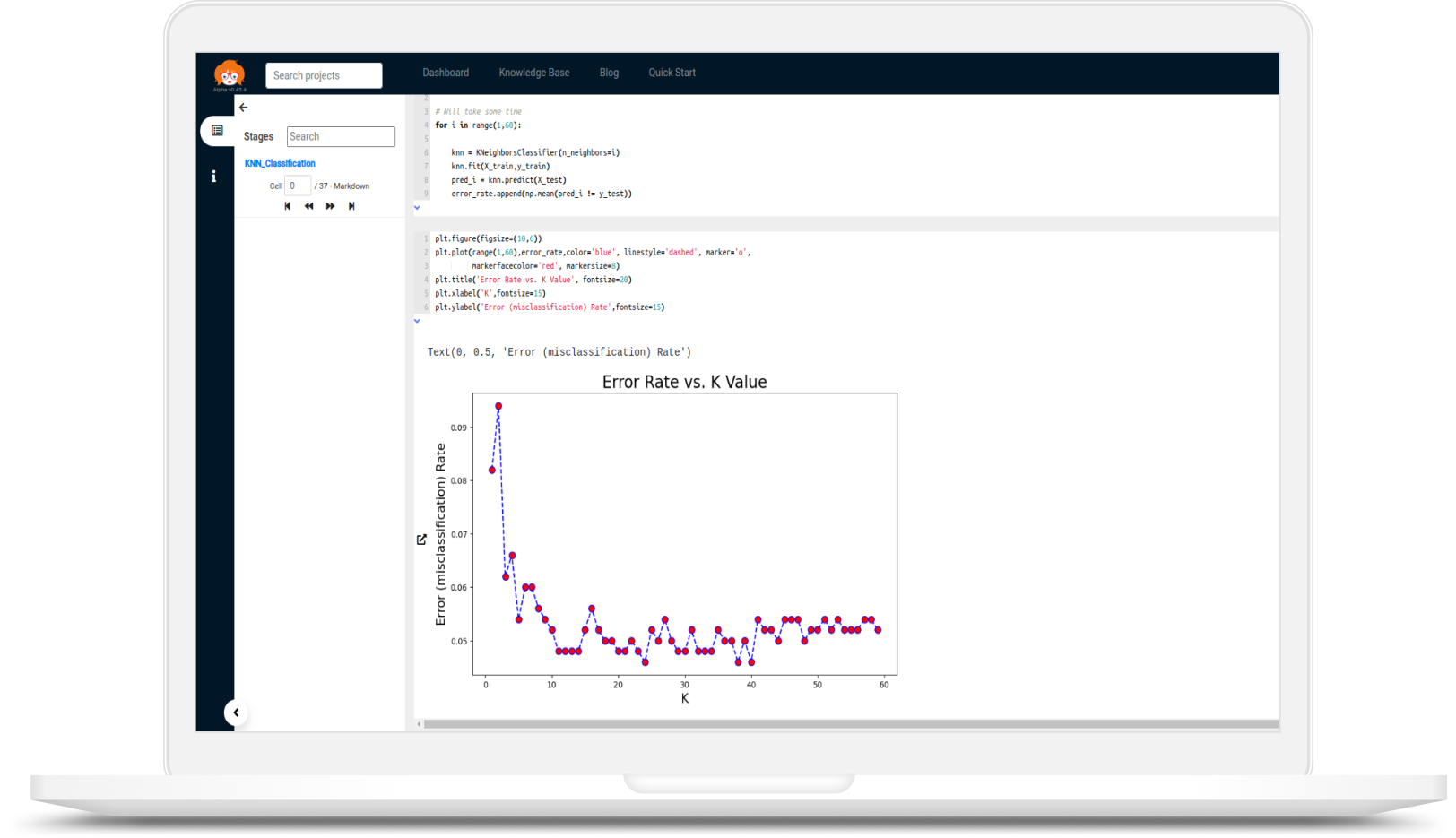Open the KNN_Classification stage link
This screenshot has height=838, width=1456.
280,163
